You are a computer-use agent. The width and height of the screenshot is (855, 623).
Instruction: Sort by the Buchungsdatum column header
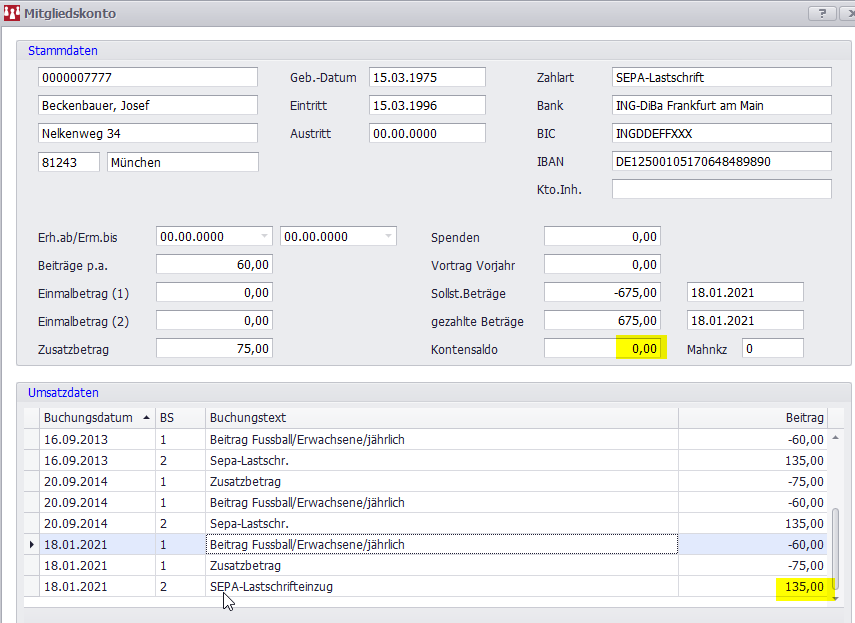(88, 417)
